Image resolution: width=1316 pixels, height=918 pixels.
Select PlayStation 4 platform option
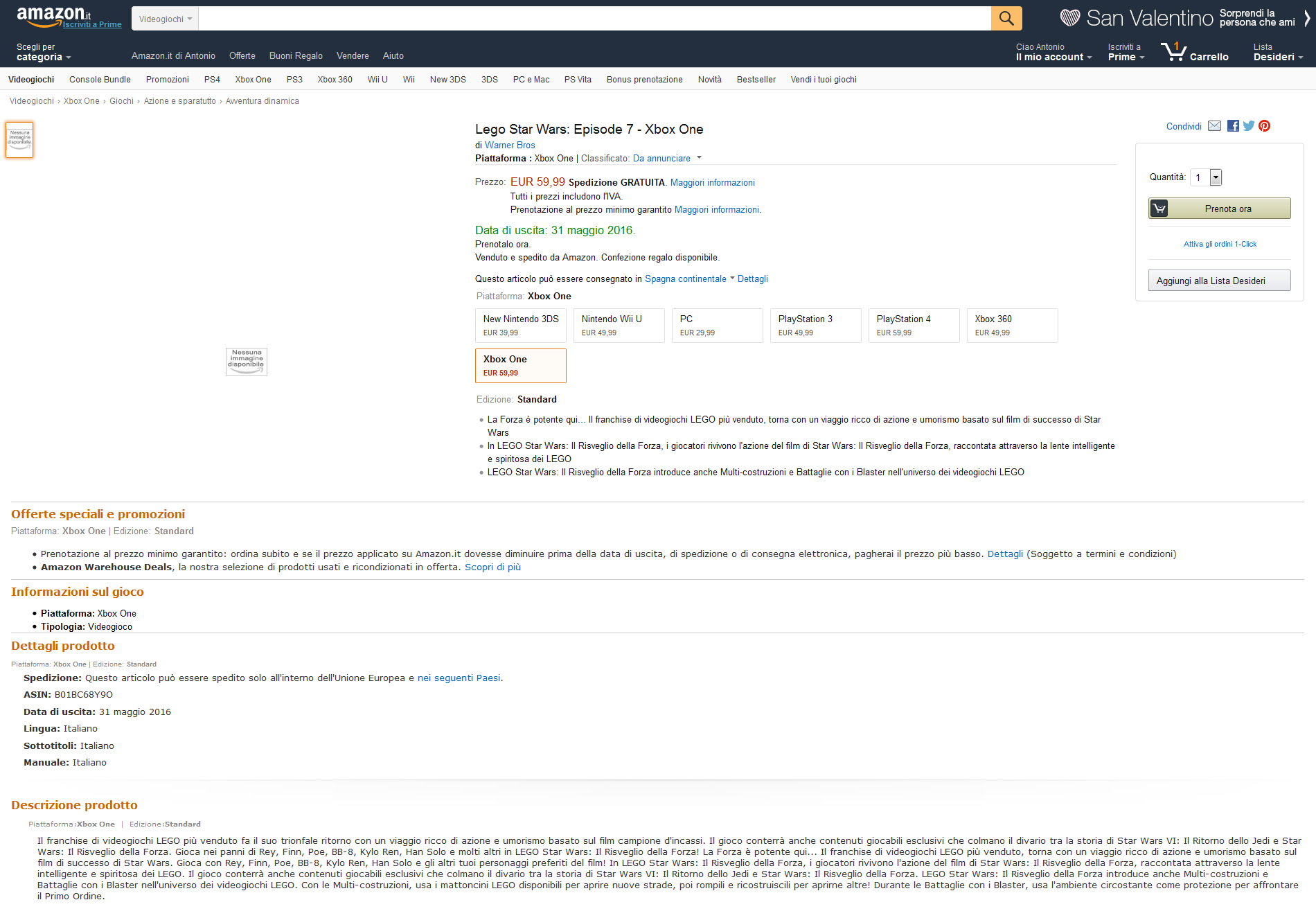point(914,326)
